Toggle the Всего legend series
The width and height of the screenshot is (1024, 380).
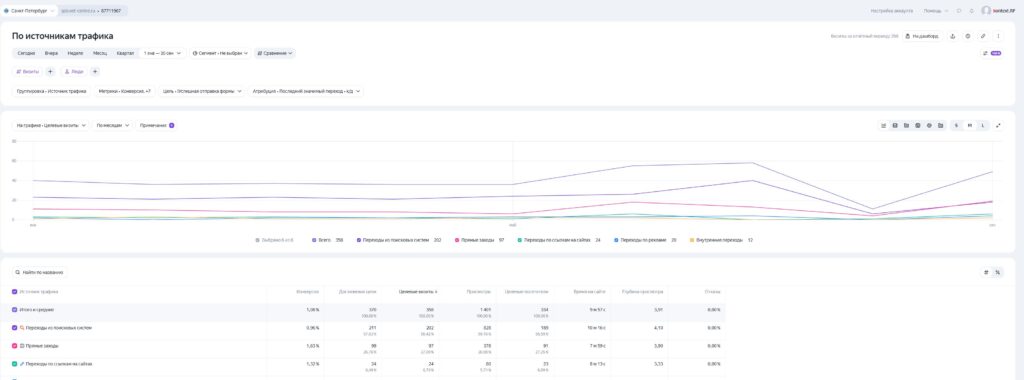click(328, 240)
